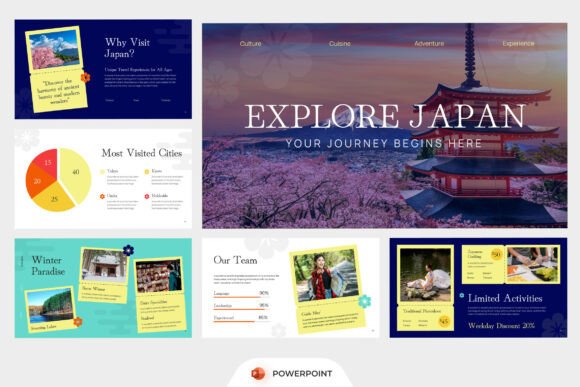The height and width of the screenshot is (387, 580).
Task: Click the teal flower on guide photo
Action: 364,302
